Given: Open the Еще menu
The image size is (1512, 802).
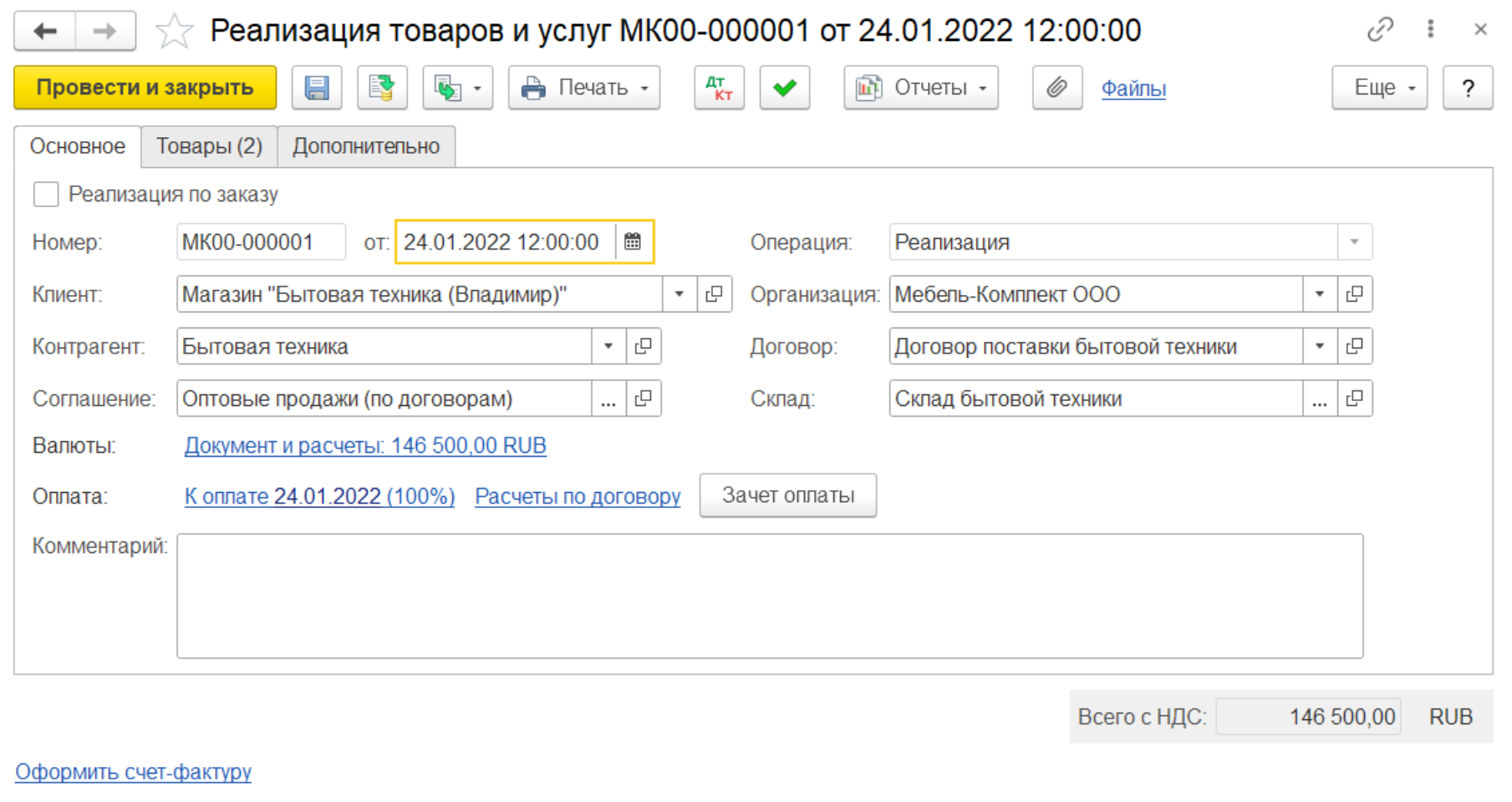Looking at the screenshot, I should coord(1379,88).
